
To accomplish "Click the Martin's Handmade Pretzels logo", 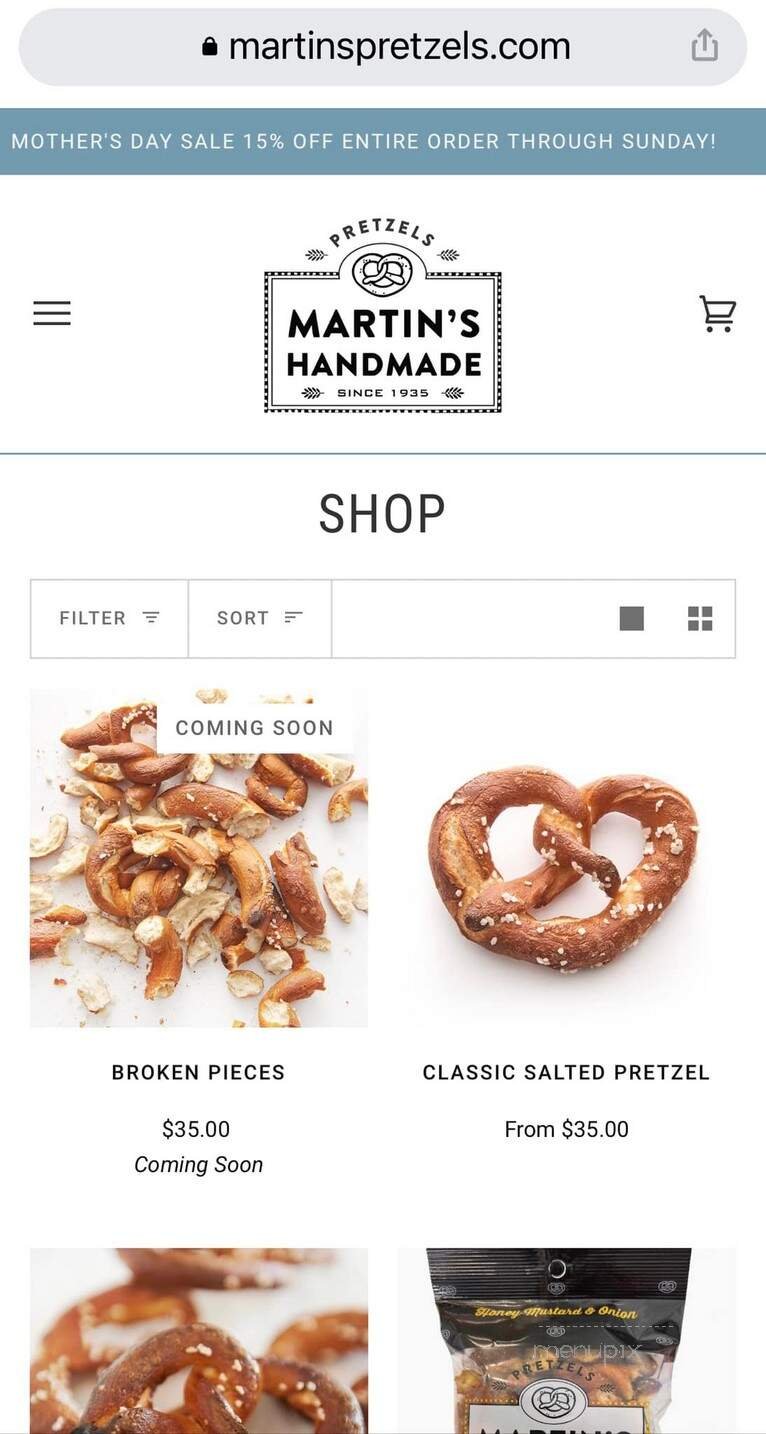I will 383,315.
